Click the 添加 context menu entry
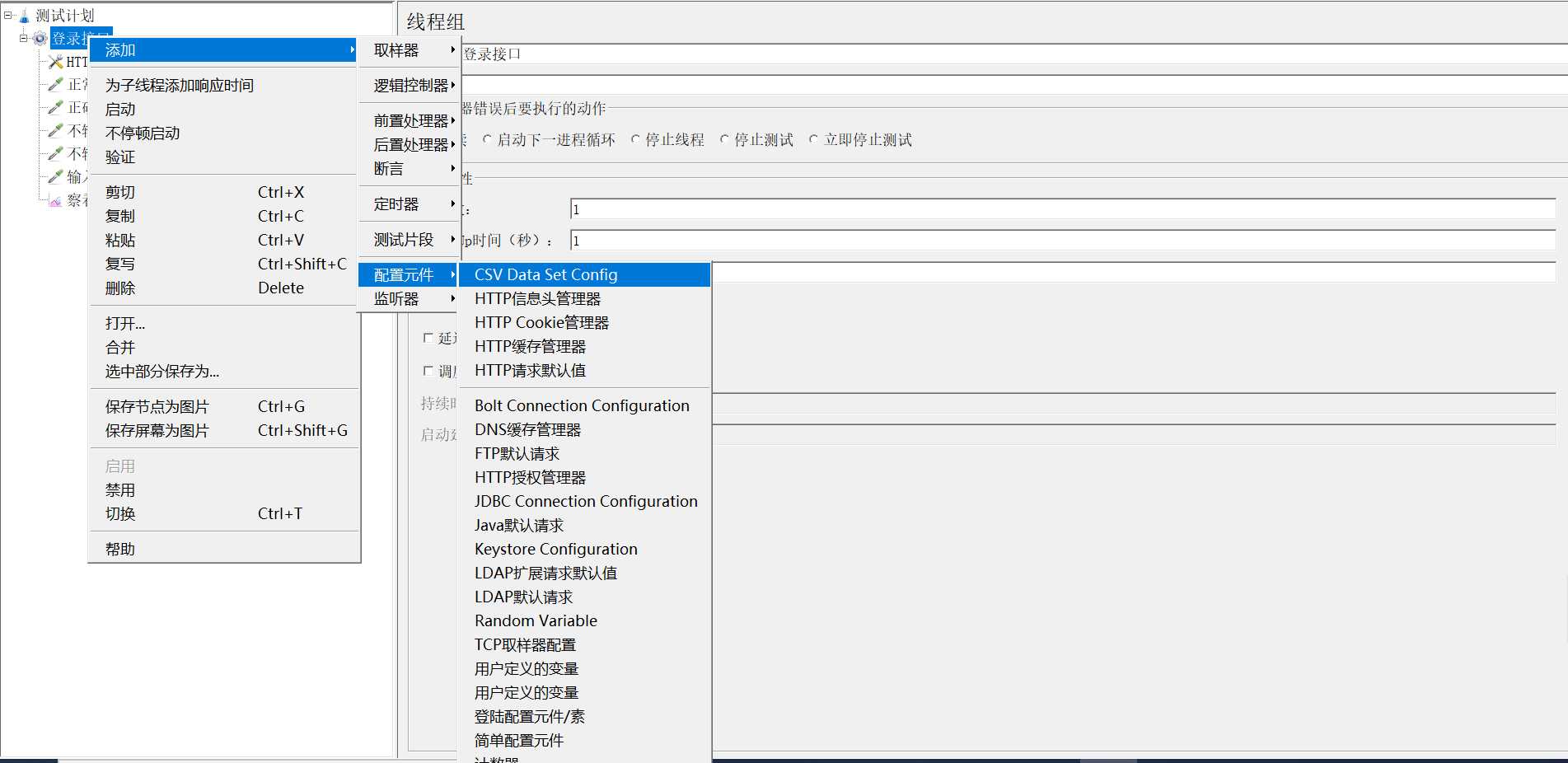Viewport: 1568px width, 763px height. click(223, 50)
